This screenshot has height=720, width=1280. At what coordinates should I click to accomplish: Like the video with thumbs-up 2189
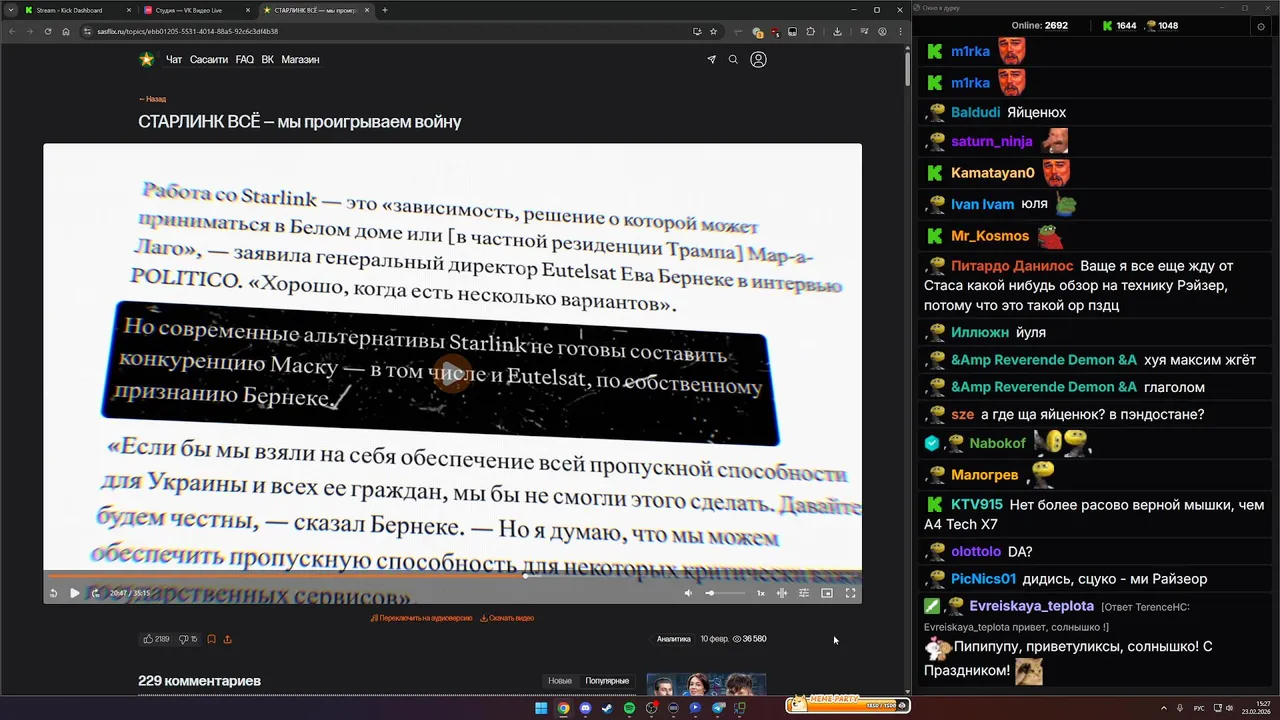coord(156,639)
